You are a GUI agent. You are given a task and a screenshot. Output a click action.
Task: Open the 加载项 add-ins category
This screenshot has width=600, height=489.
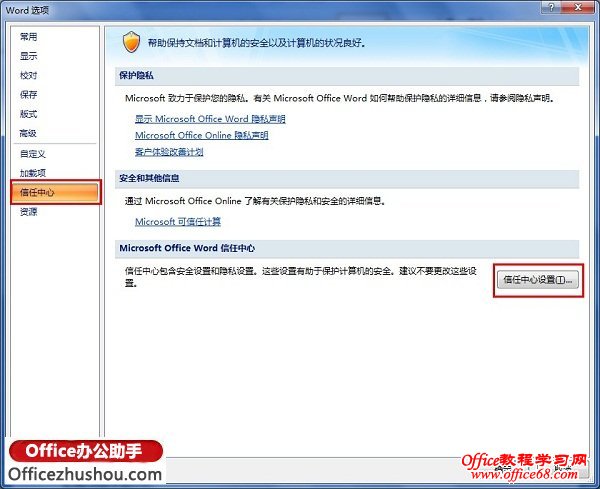[33, 173]
